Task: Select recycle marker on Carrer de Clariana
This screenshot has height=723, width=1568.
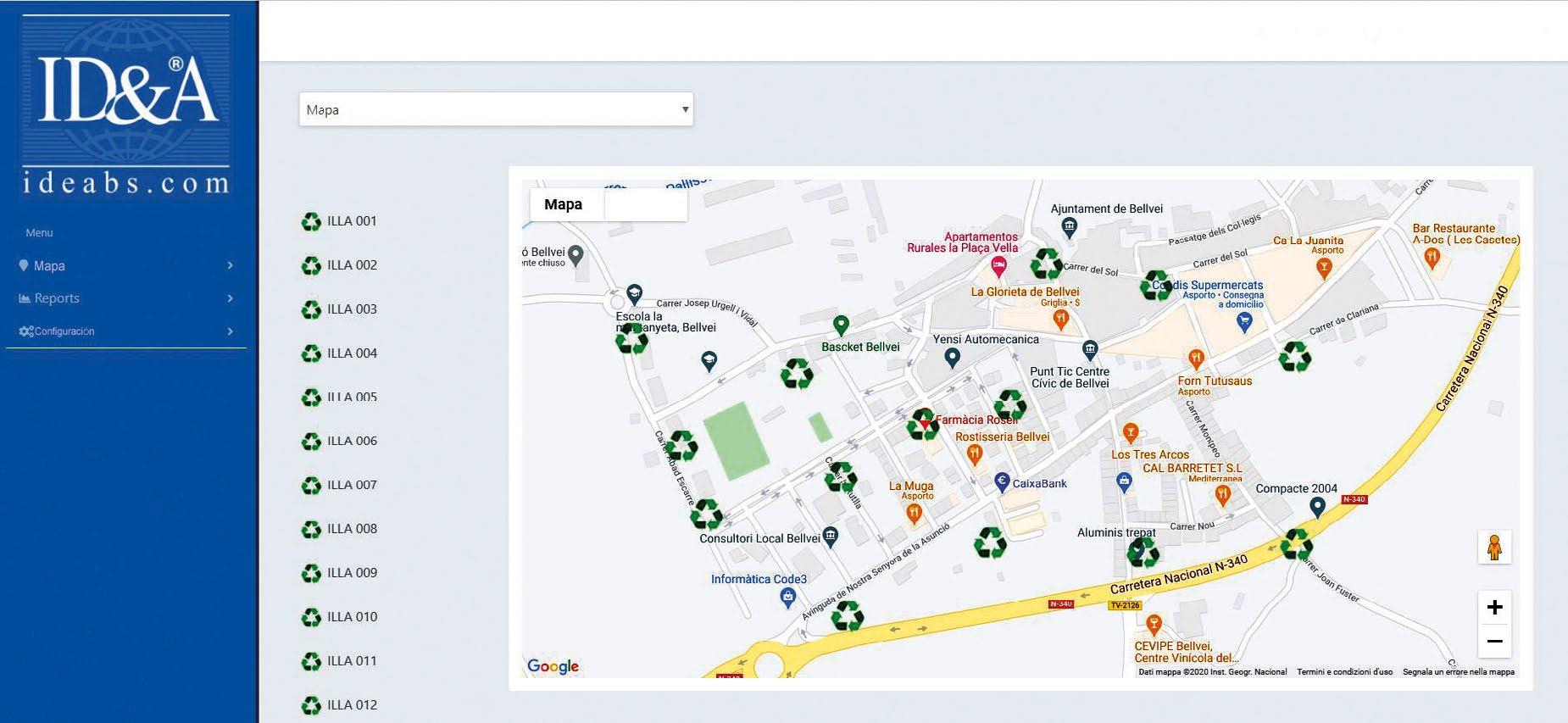Action: 1294,357
